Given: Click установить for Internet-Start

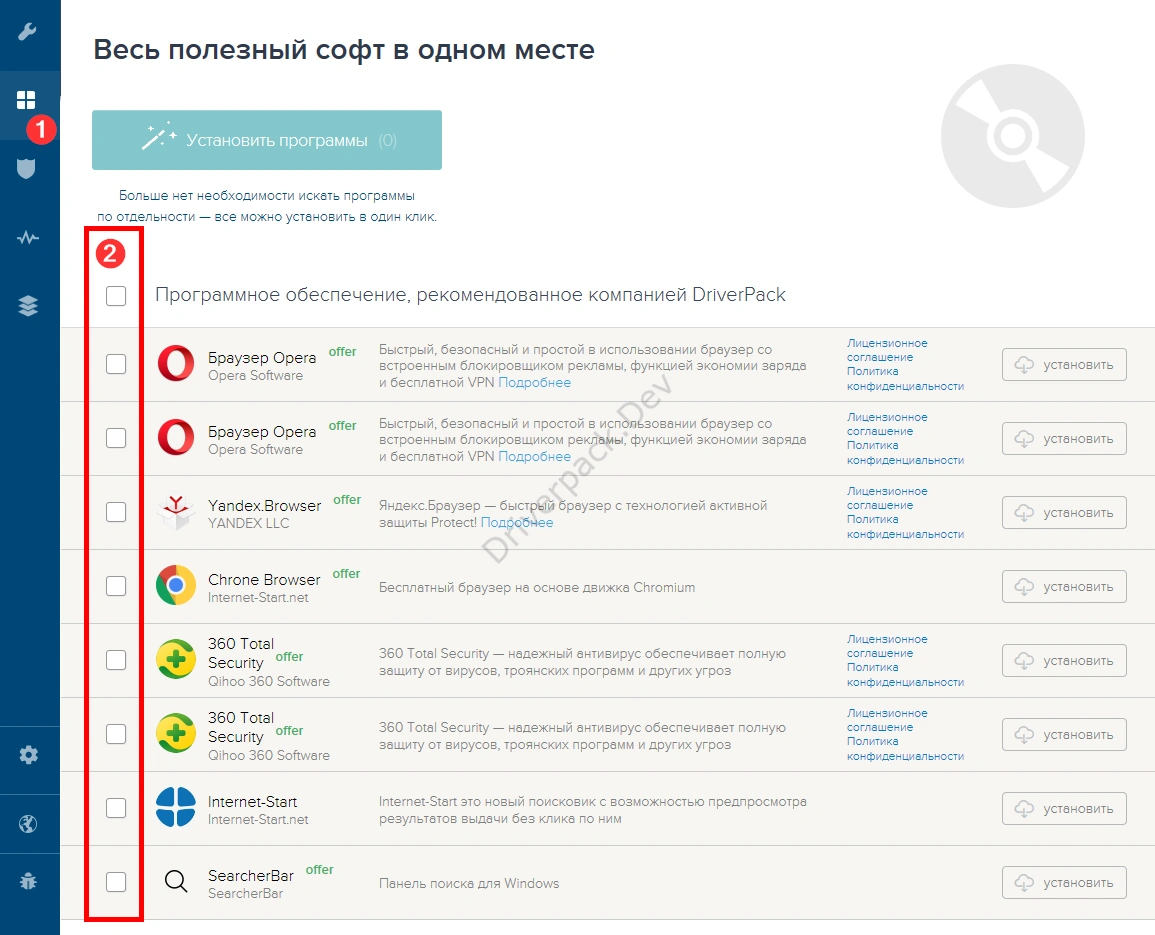Looking at the screenshot, I should tap(1064, 808).
